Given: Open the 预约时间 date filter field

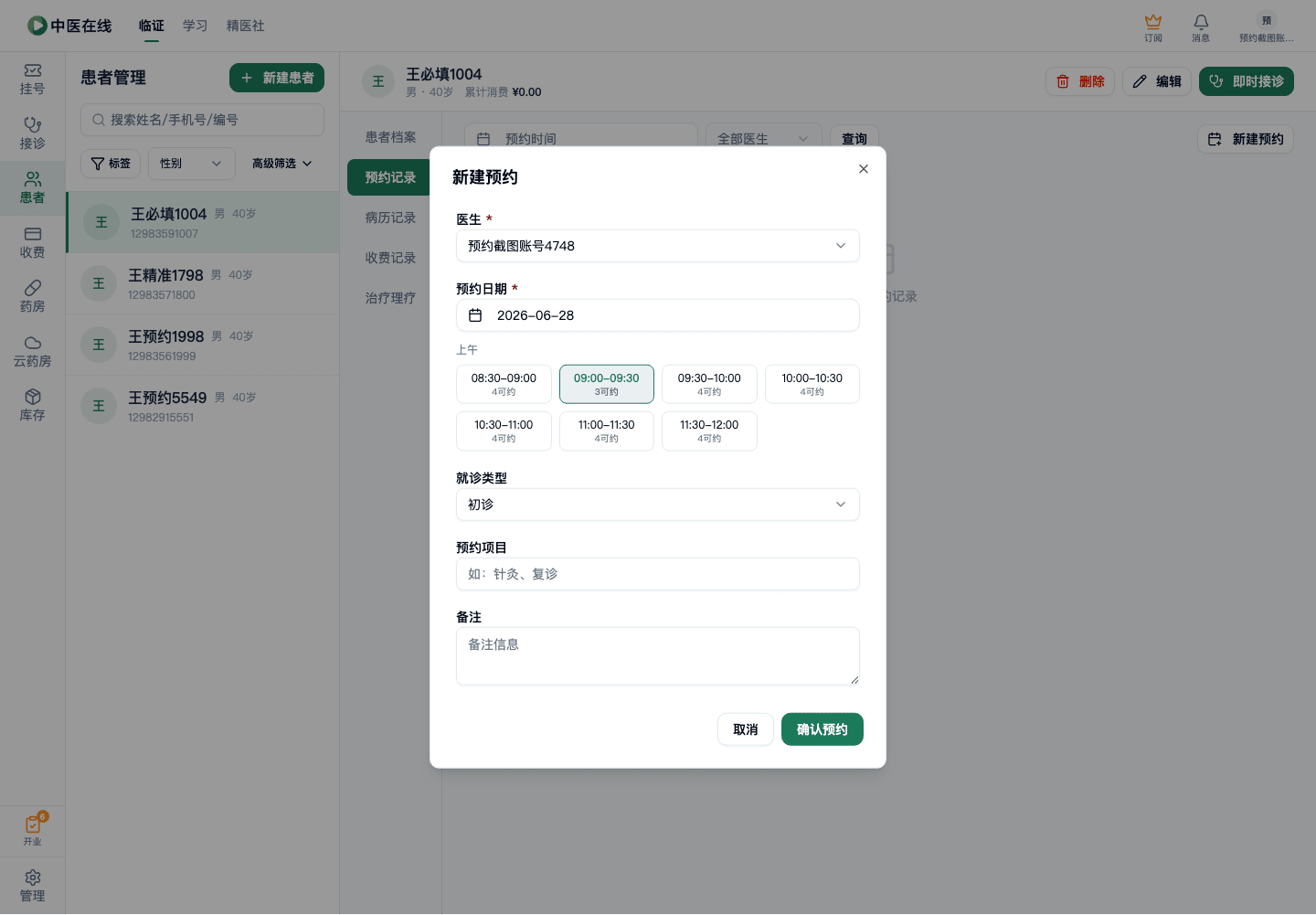Looking at the screenshot, I should (580, 138).
